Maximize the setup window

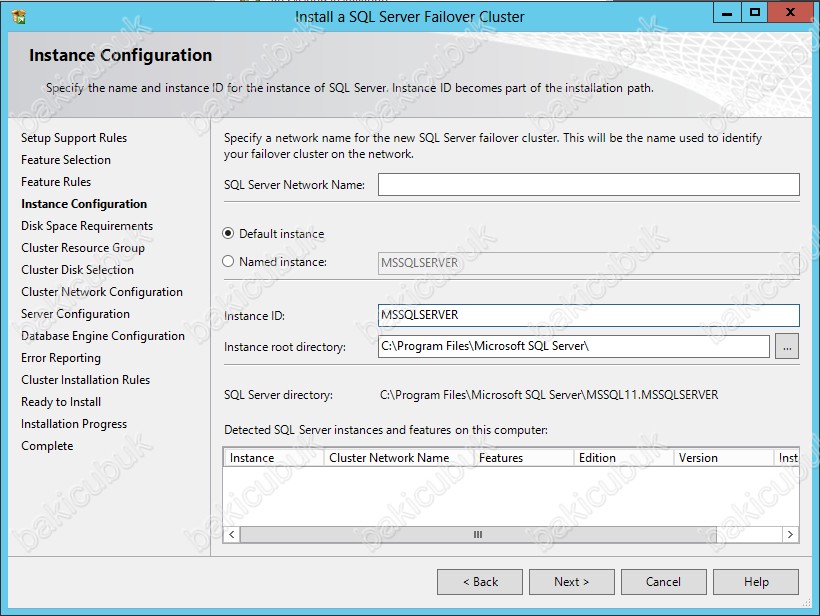tap(755, 13)
